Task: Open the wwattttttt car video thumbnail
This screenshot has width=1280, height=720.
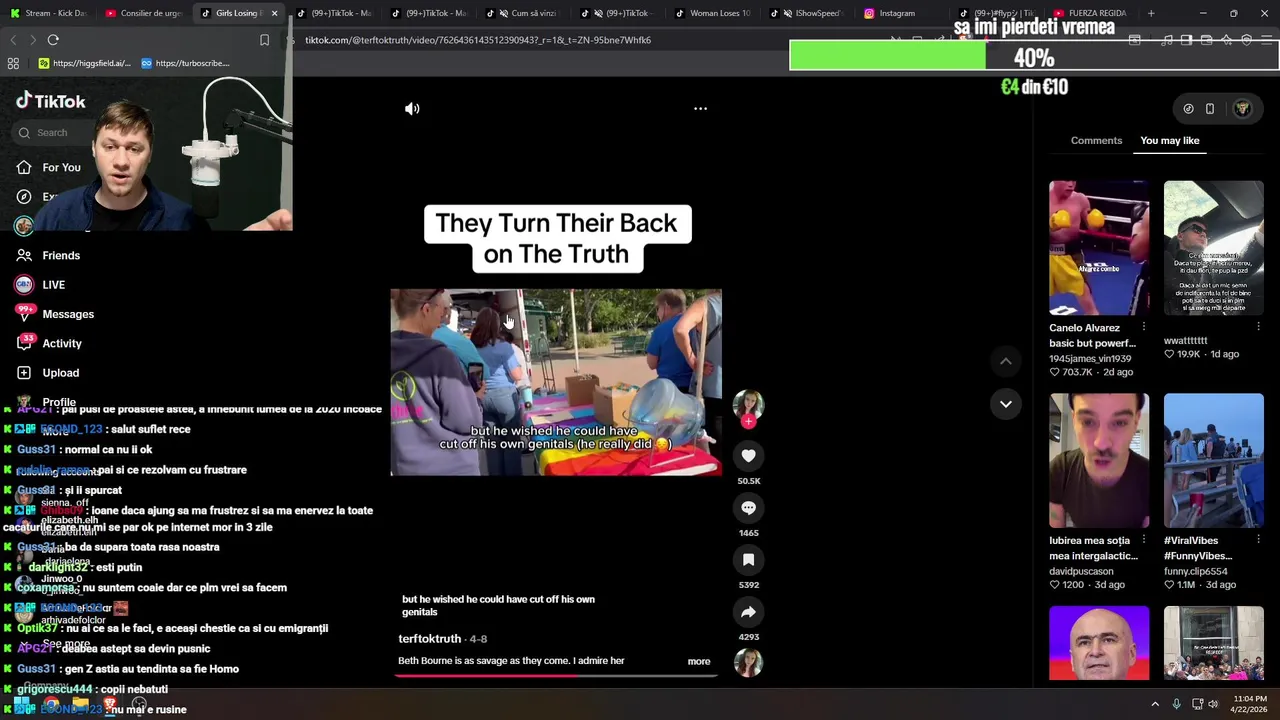Action: click(1213, 248)
